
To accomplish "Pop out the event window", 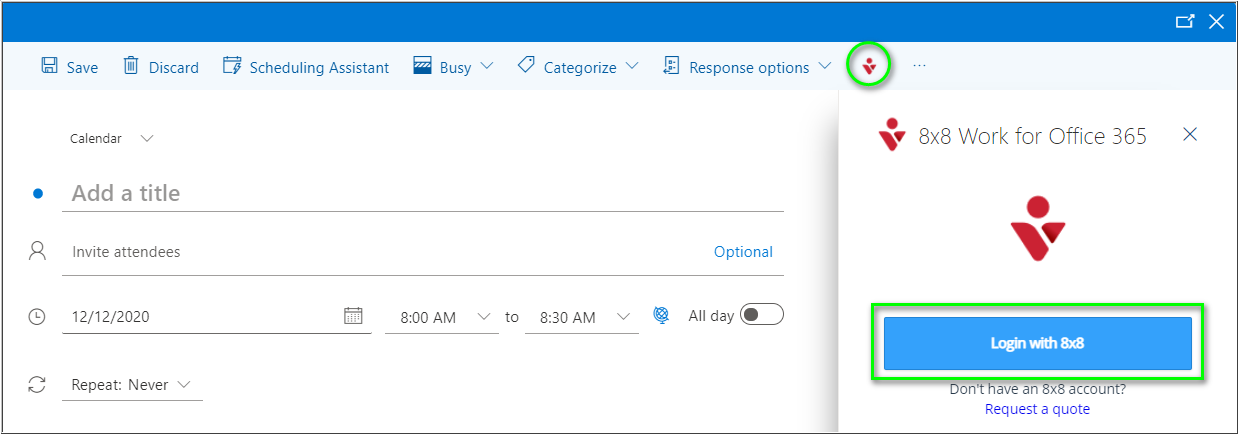I will [x=1185, y=21].
